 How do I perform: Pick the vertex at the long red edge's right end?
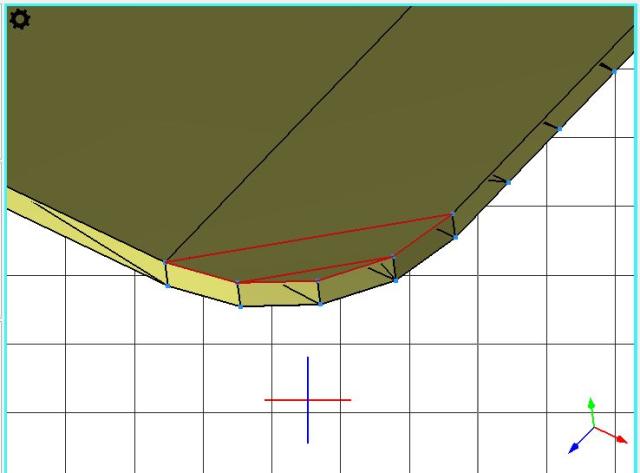pos(452,214)
